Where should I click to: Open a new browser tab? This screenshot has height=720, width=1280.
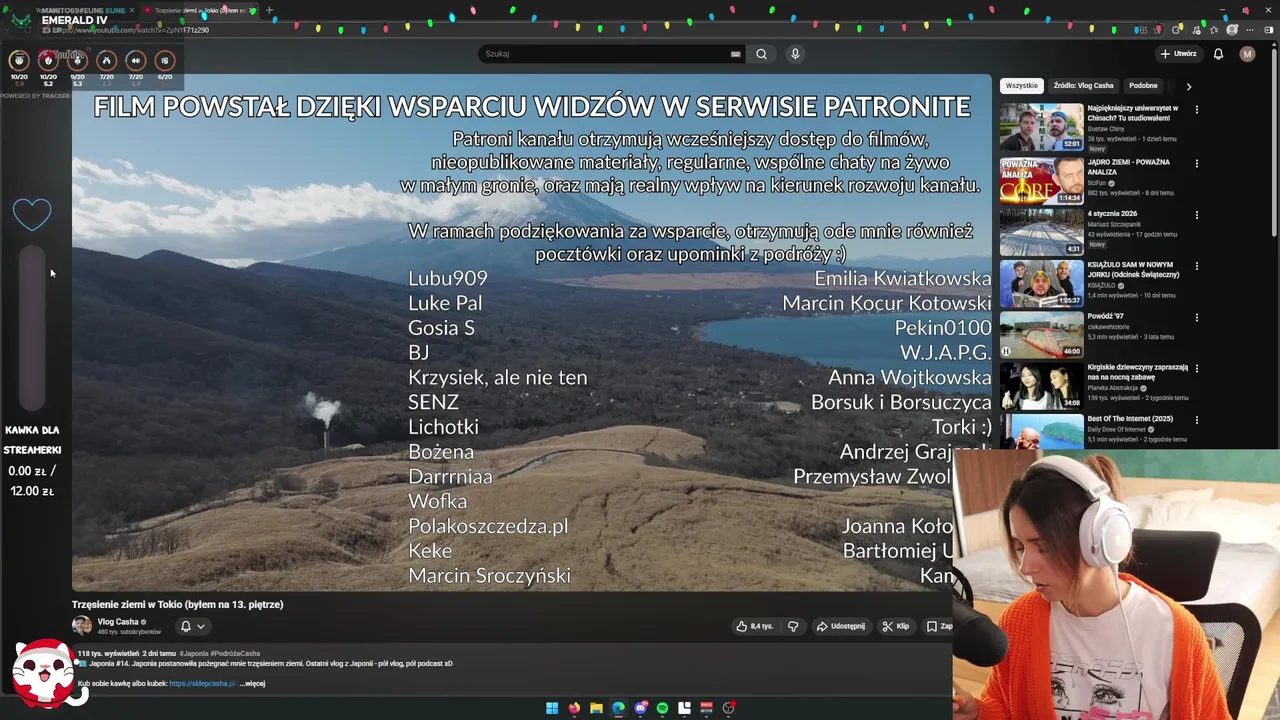click(268, 10)
